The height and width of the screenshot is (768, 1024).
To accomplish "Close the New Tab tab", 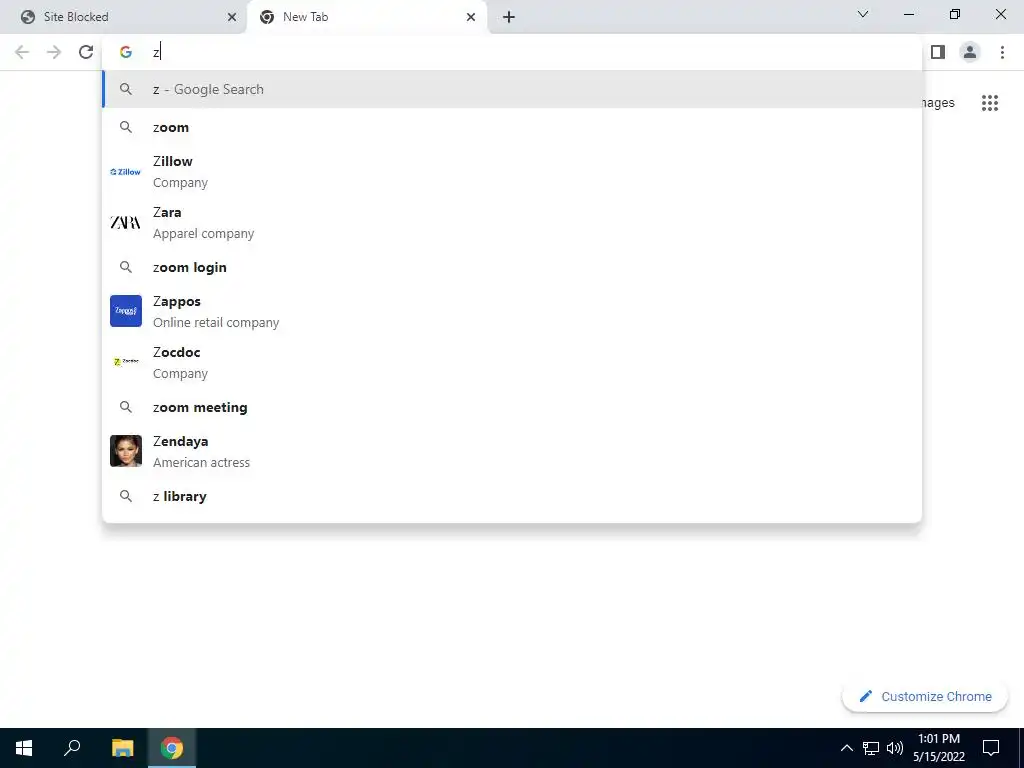I will click(x=471, y=17).
